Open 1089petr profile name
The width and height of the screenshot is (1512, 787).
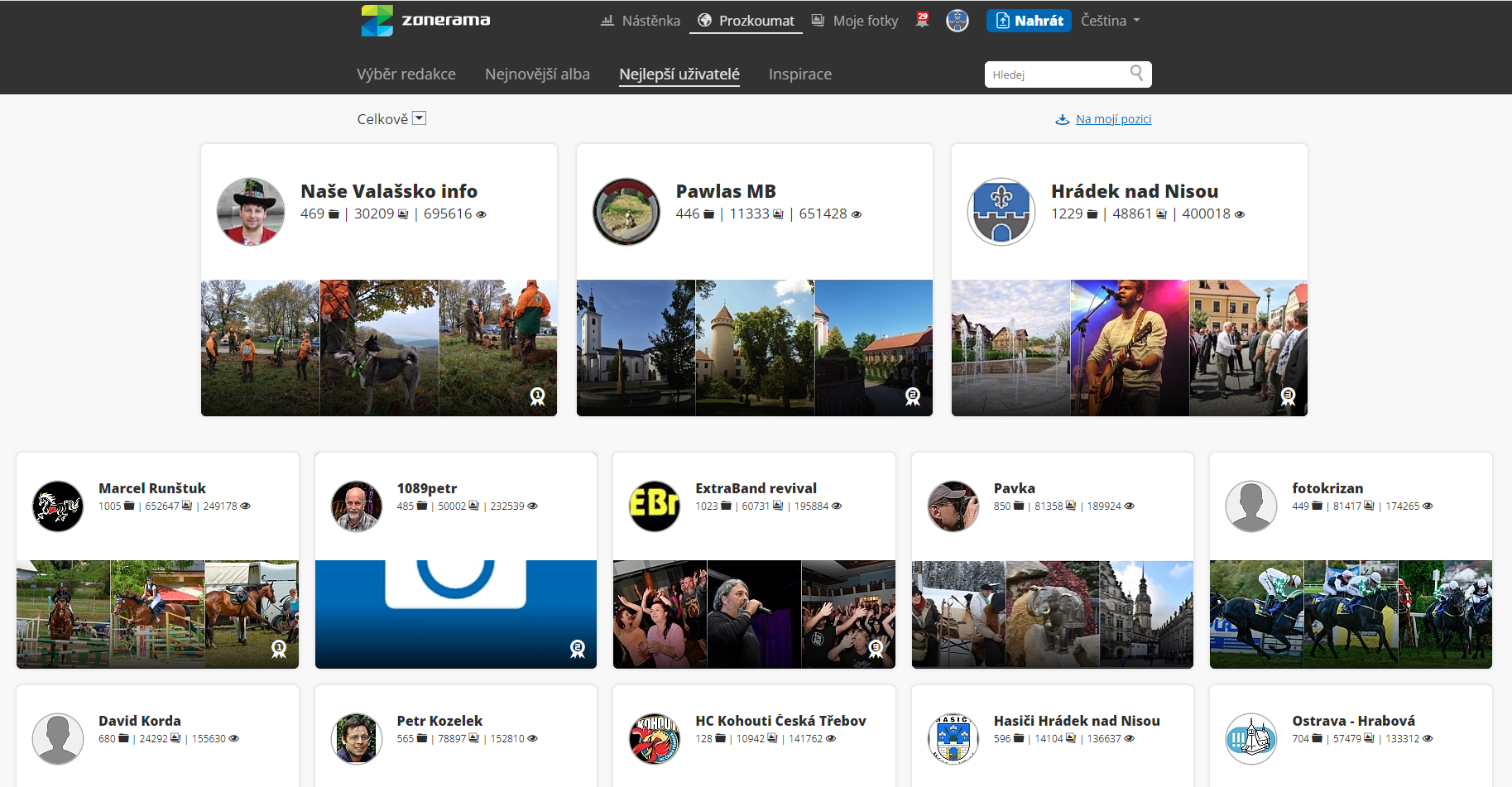pyautogui.click(x=427, y=488)
